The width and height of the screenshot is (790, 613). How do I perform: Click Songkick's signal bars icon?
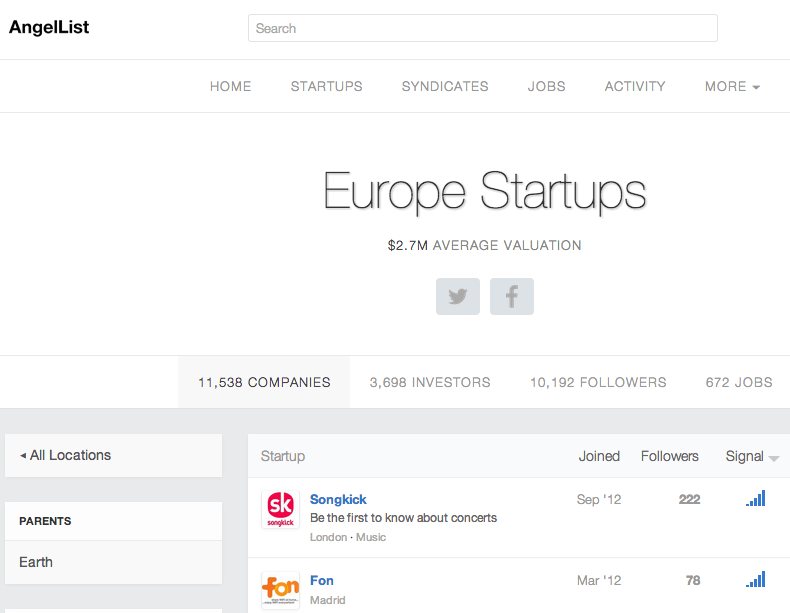coord(756,499)
